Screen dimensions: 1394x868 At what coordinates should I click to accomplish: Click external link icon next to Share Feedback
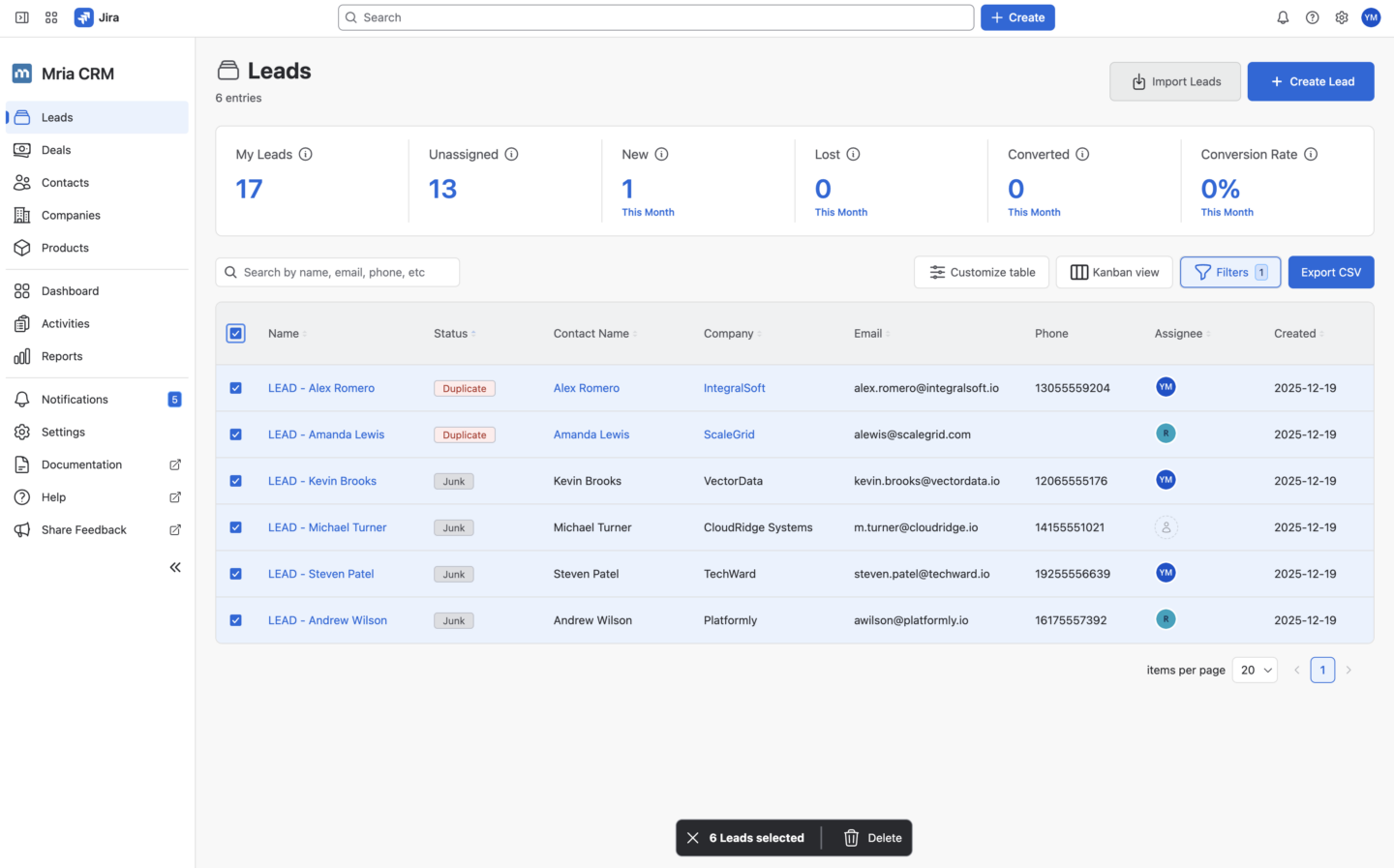[x=175, y=529]
